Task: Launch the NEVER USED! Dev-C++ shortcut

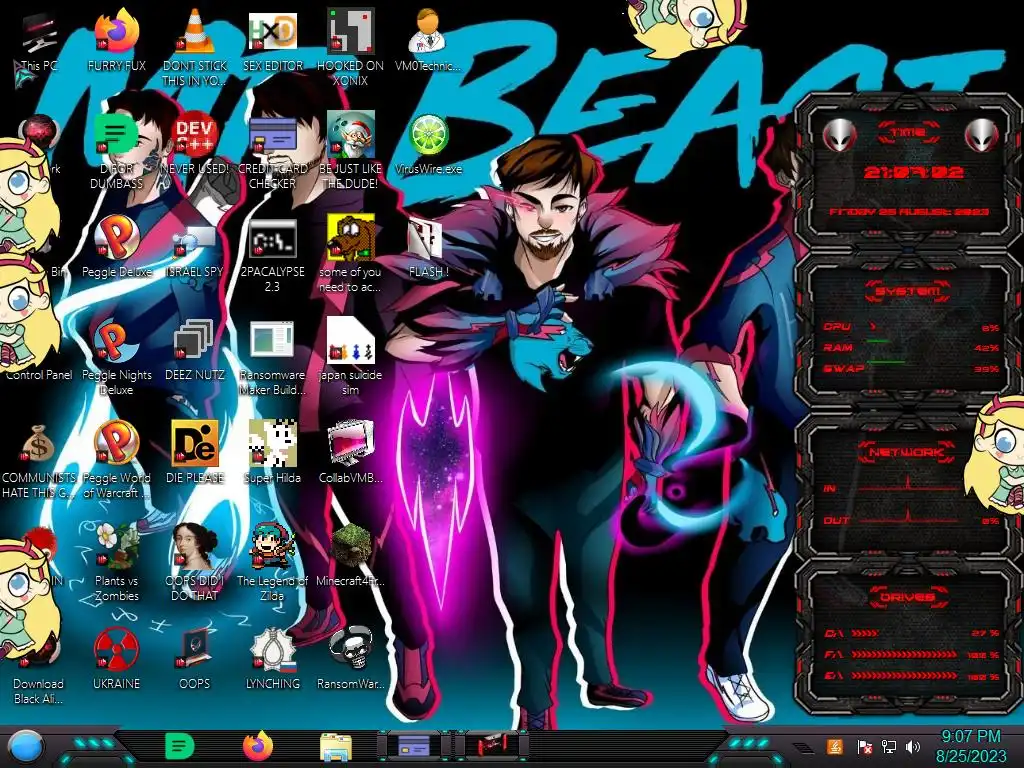Action: click(x=195, y=145)
